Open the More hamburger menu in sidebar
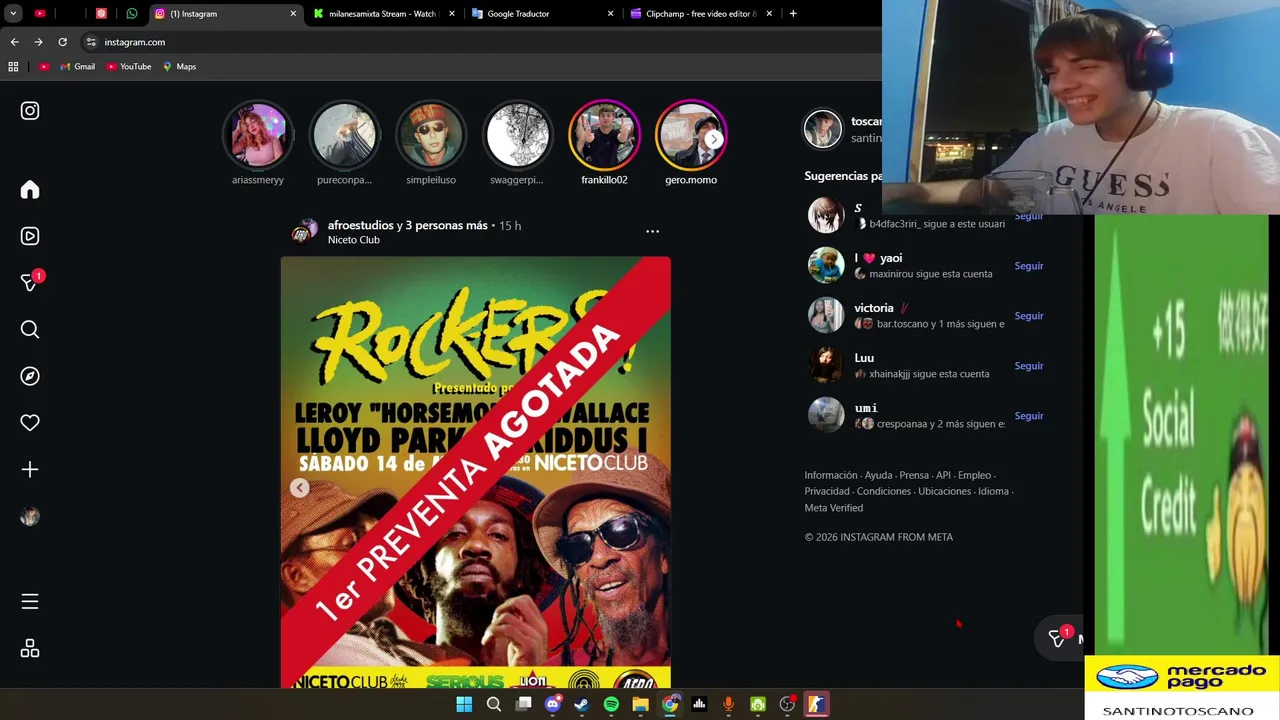Viewport: 1280px width, 720px height. (30, 601)
